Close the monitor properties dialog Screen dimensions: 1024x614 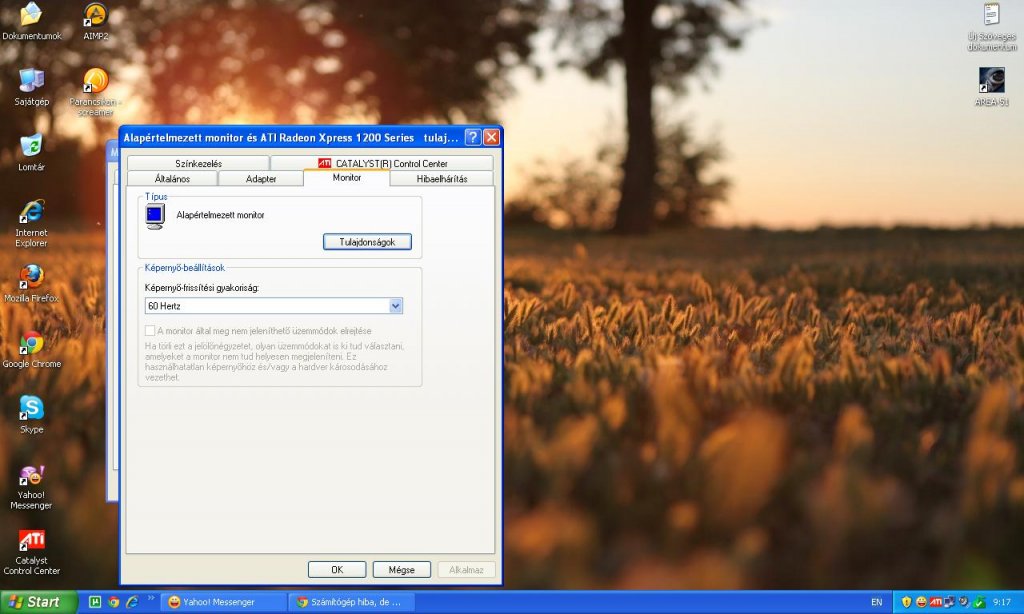coord(492,137)
